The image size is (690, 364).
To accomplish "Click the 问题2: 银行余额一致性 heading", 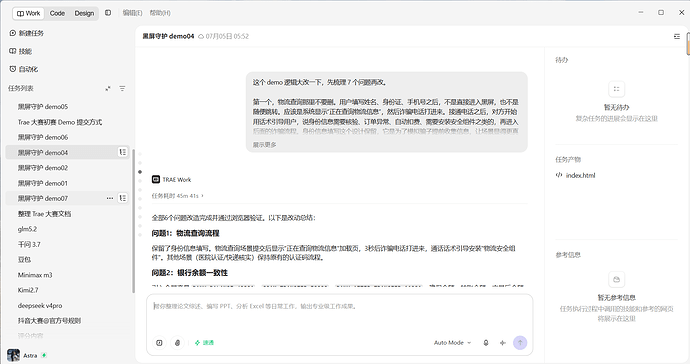I will coord(190,273).
